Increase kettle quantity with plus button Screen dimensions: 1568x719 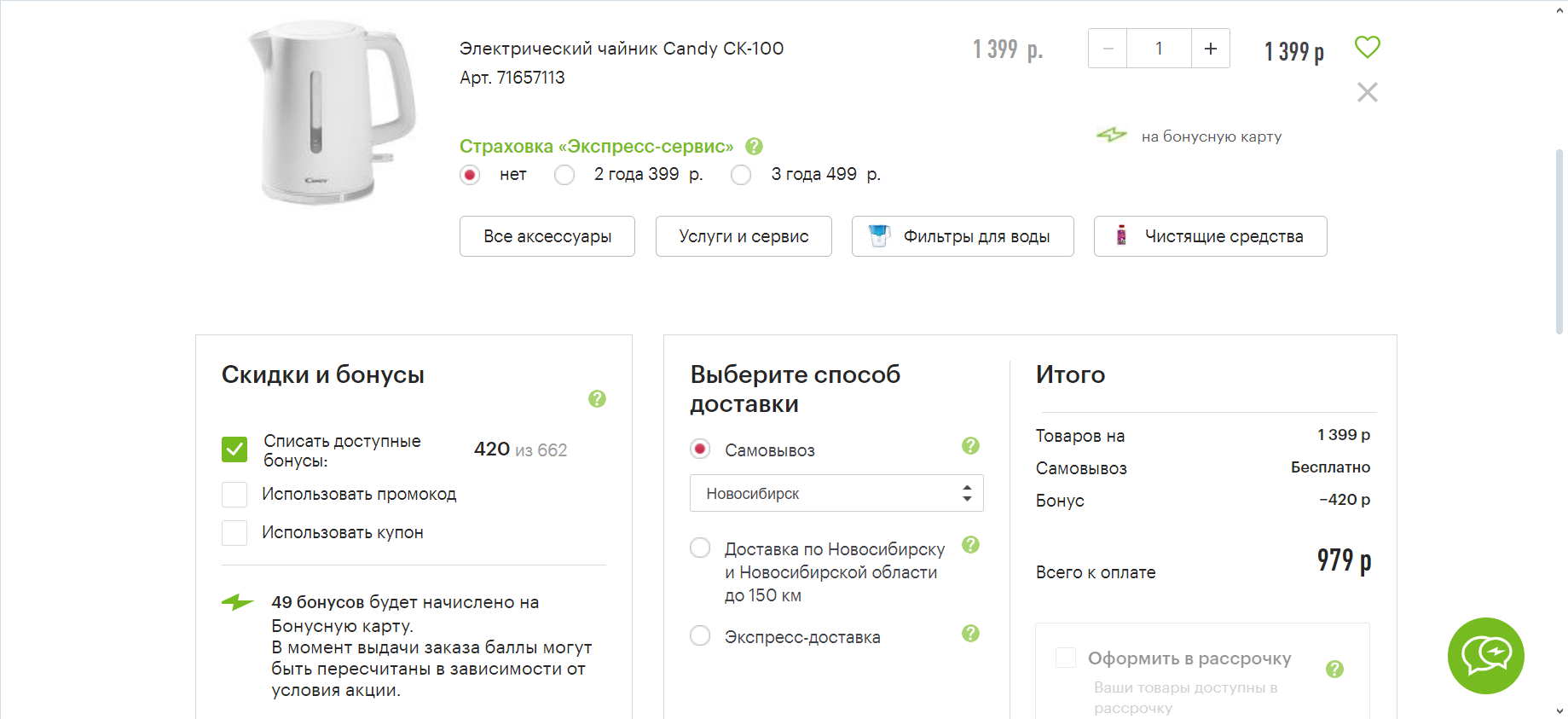pos(1210,49)
